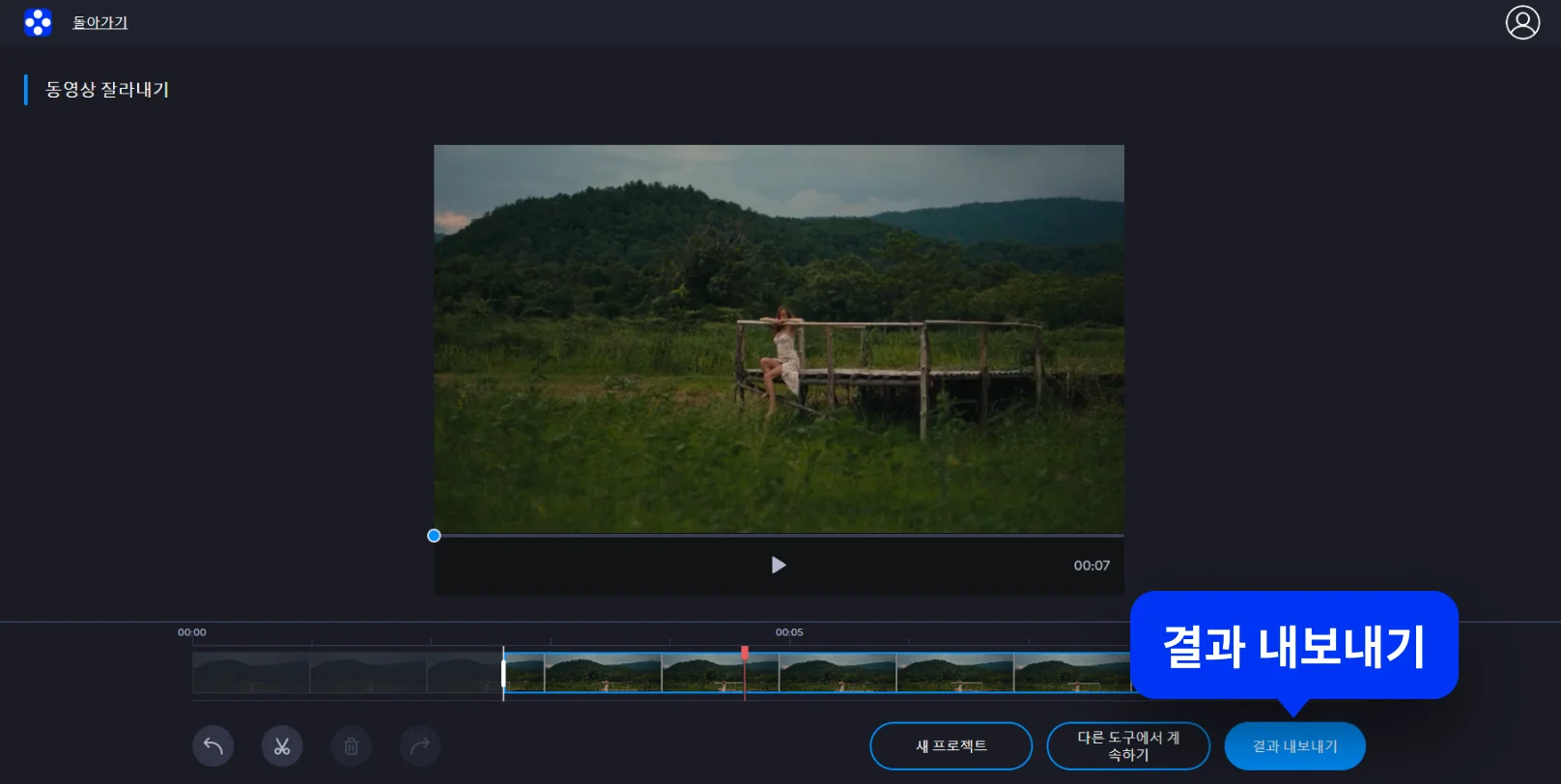Undo the last action with the undo arrow

pyautogui.click(x=213, y=746)
